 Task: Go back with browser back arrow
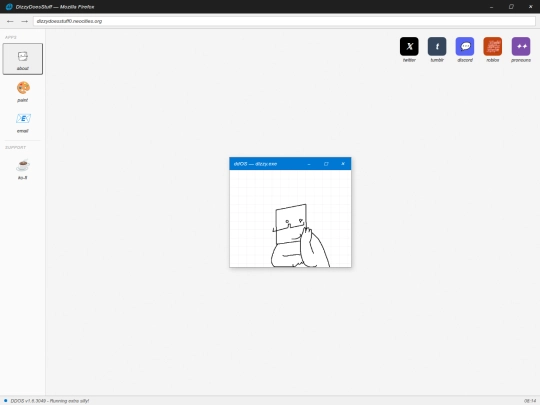coord(10,21)
